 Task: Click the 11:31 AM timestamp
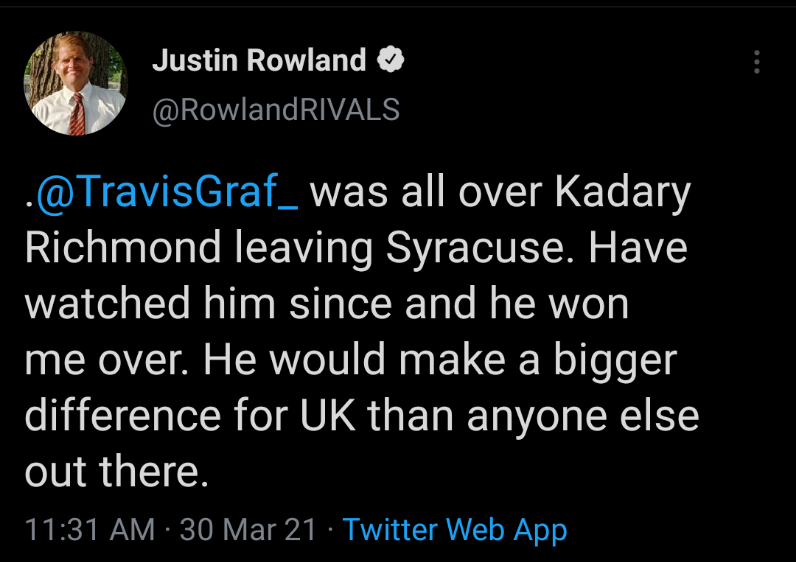point(90,529)
